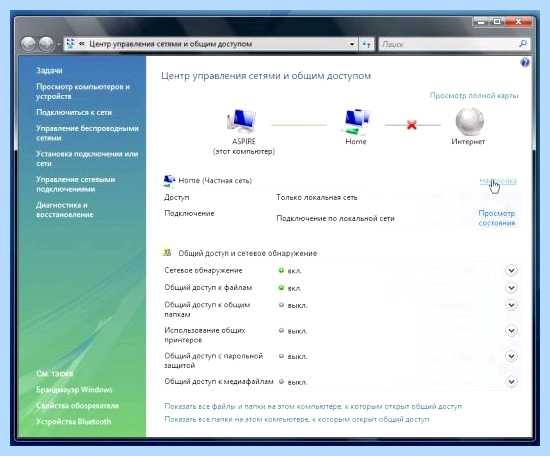The height and width of the screenshot is (456, 550).
Task: Expand the Общий доступ к файлам chevron
Action: [511, 288]
